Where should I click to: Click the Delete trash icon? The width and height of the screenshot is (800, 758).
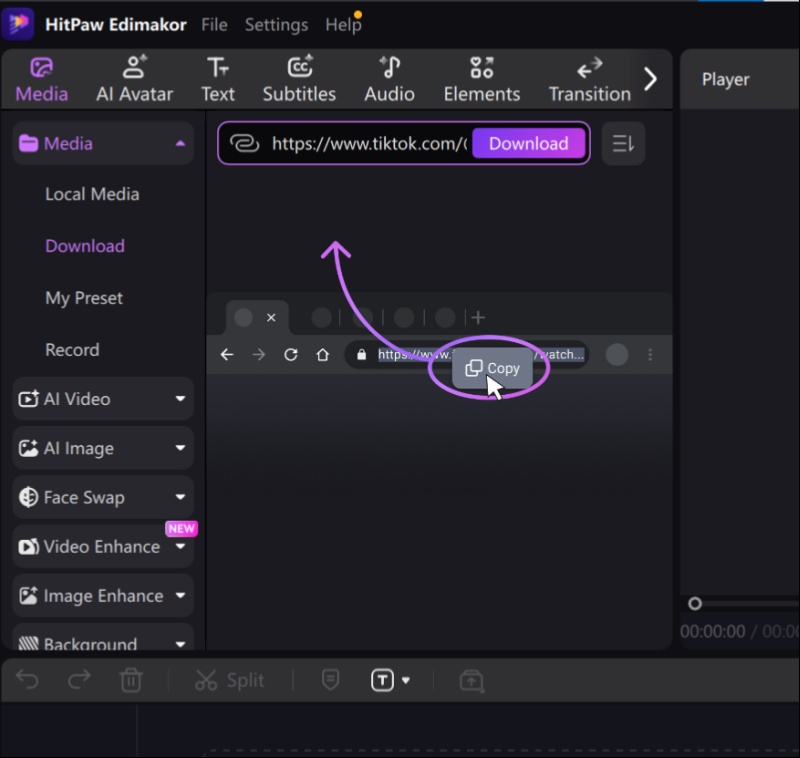click(x=131, y=680)
